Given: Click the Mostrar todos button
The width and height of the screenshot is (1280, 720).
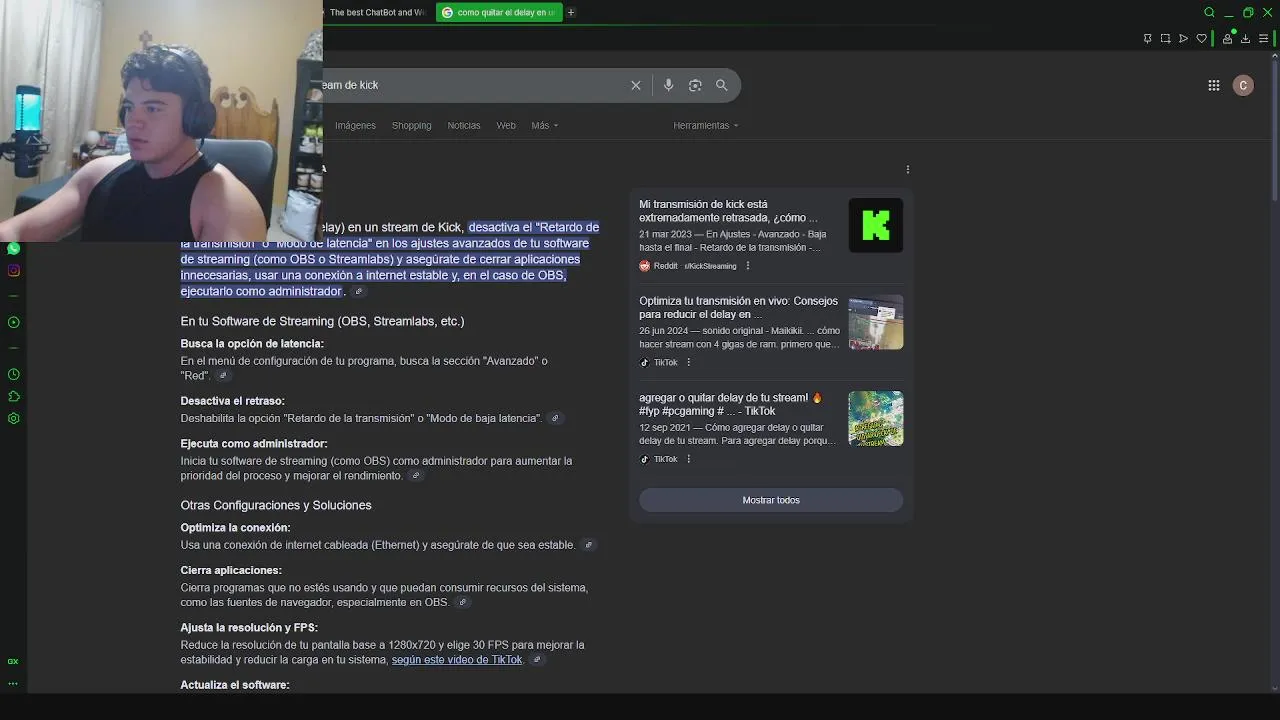Looking at the screenshot, I should pyautogui.click(x=771, y=500).
